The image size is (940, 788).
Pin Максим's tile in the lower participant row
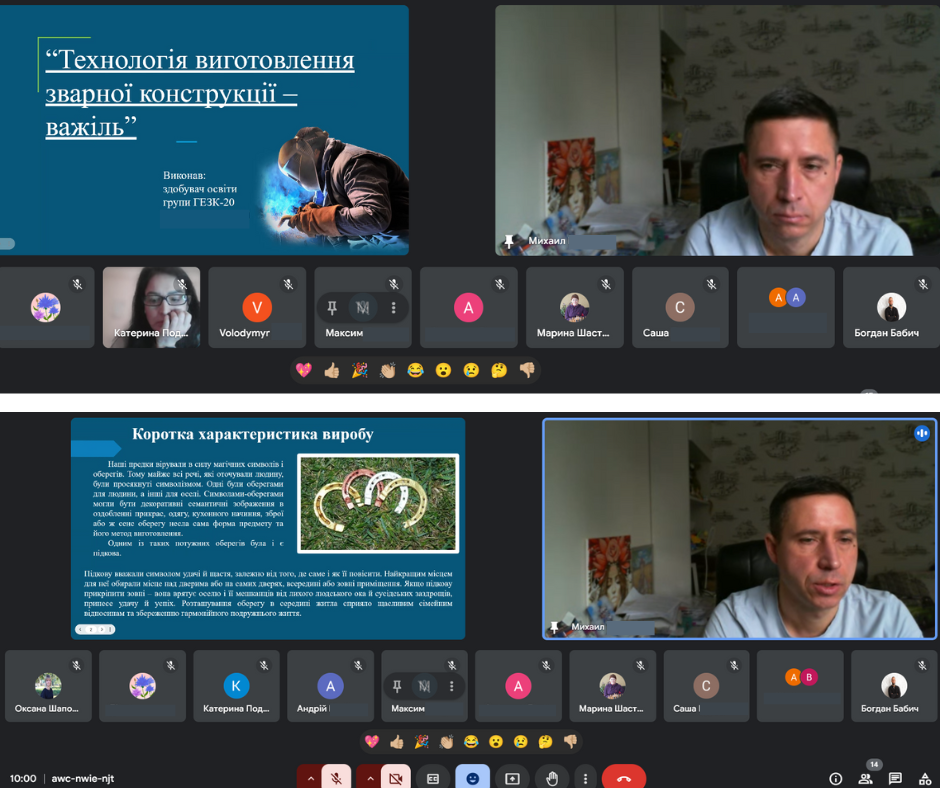click(396, 686)
